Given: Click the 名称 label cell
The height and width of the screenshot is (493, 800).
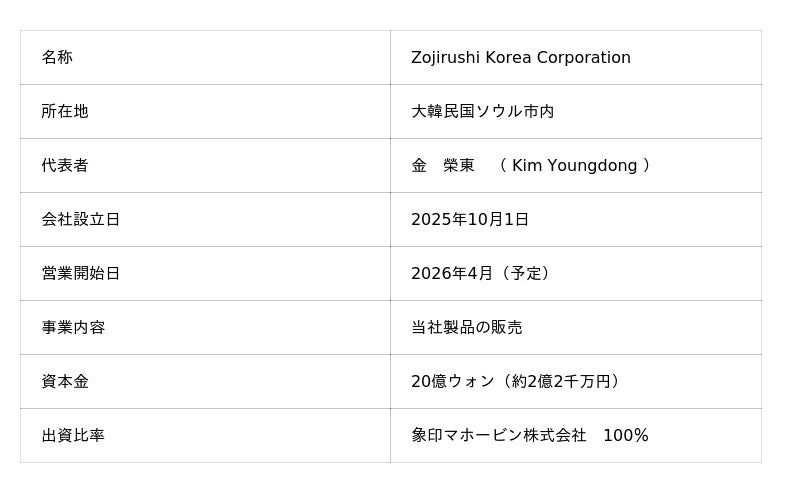Looking at the screenshot, I should [x=57, y=58].
